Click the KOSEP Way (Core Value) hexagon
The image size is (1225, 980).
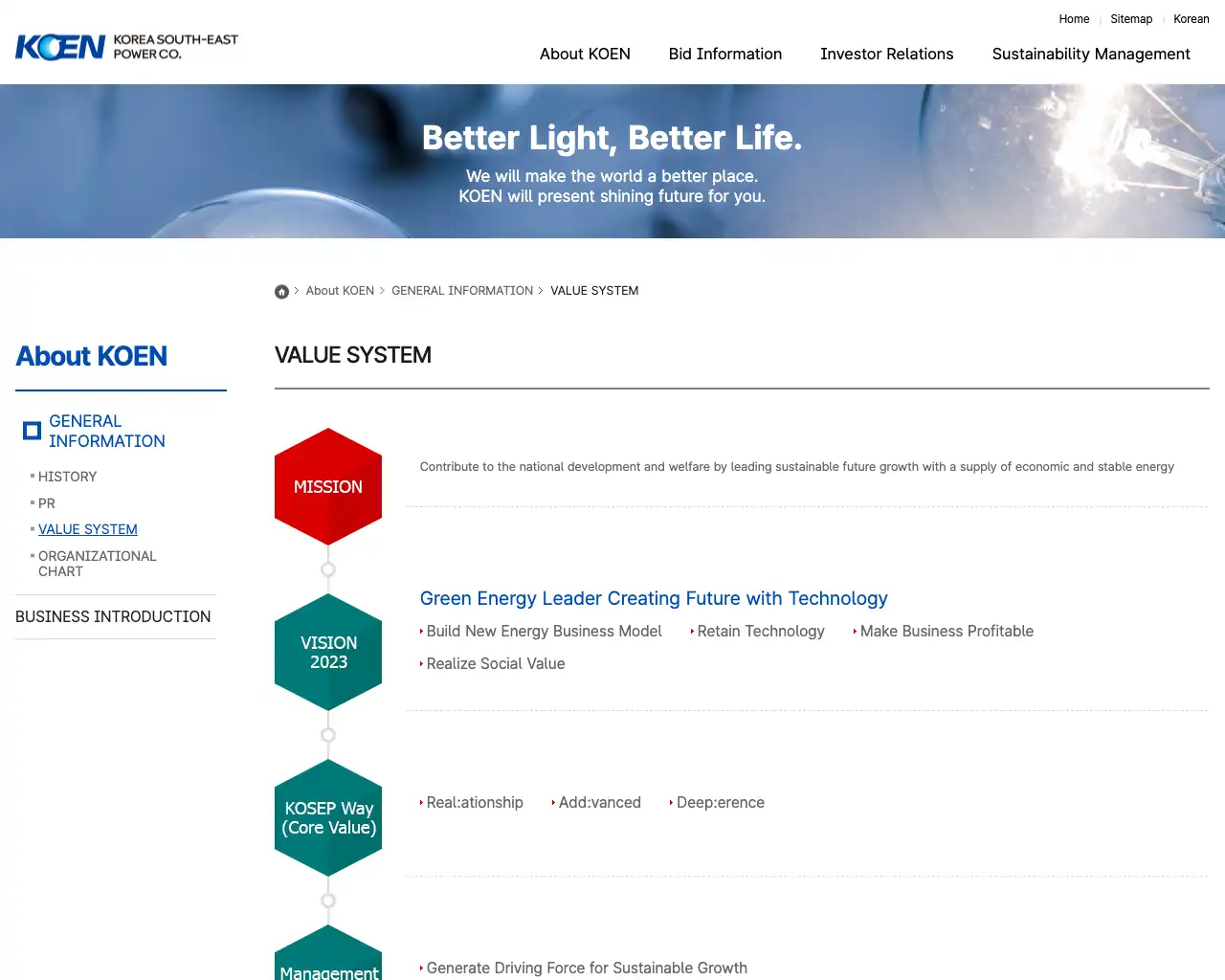coord(328,818)
